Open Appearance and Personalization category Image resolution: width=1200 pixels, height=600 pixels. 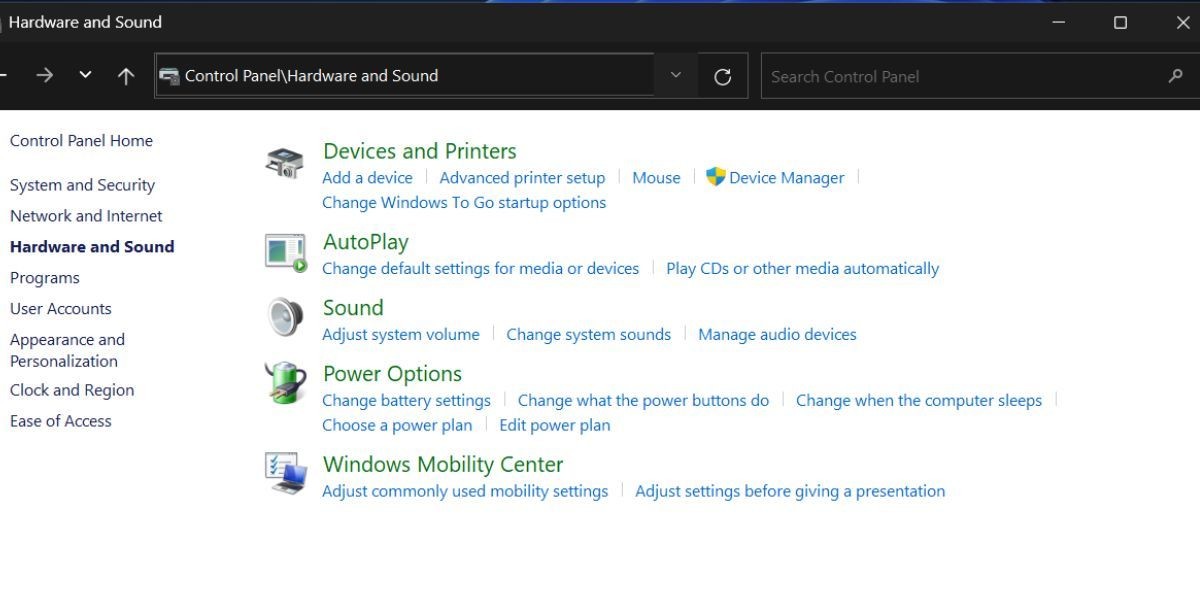[x=67, y=350]
